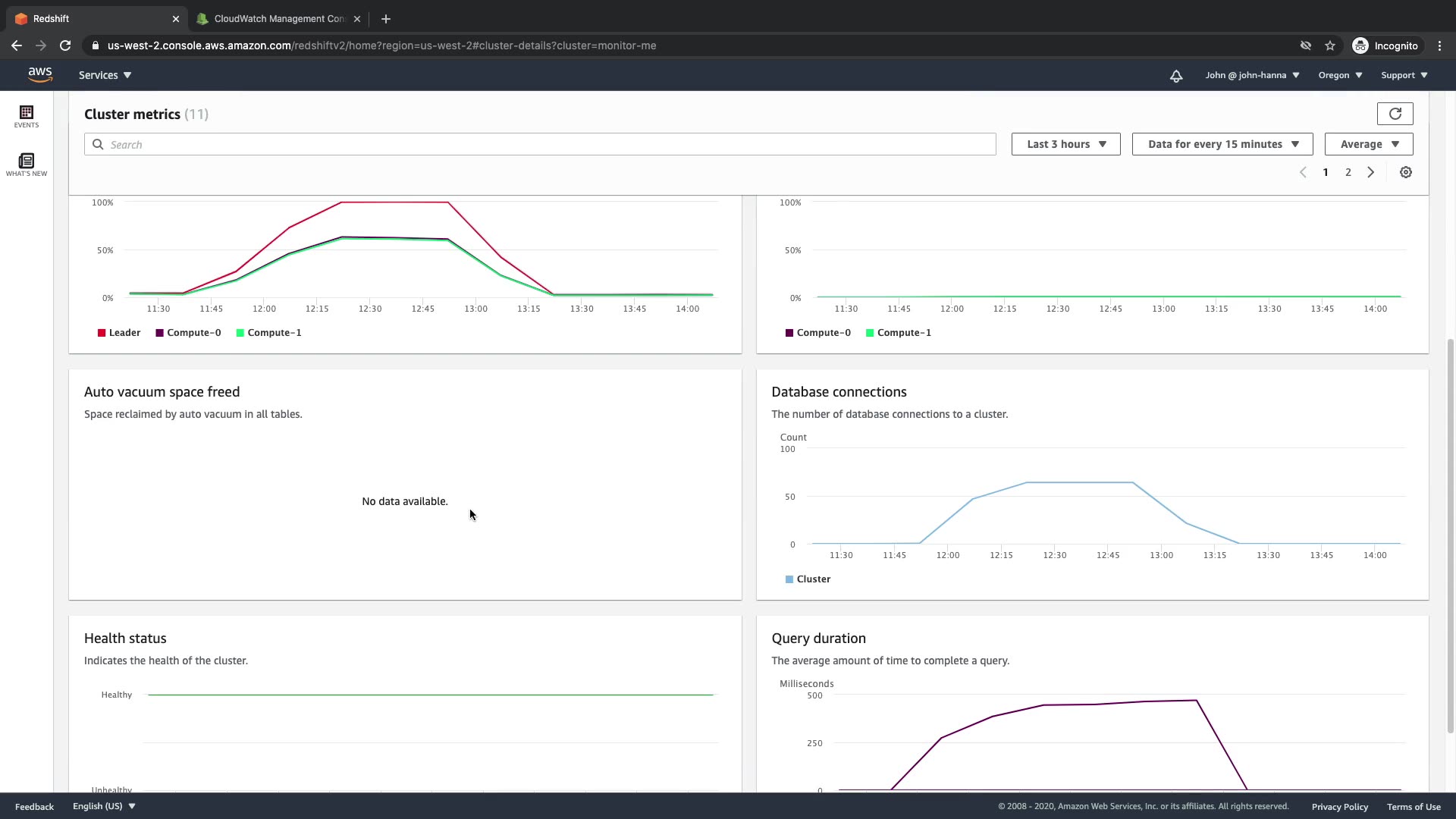
Task: Expand the Last 3 hours dropdown
Action: [1065, 144]
